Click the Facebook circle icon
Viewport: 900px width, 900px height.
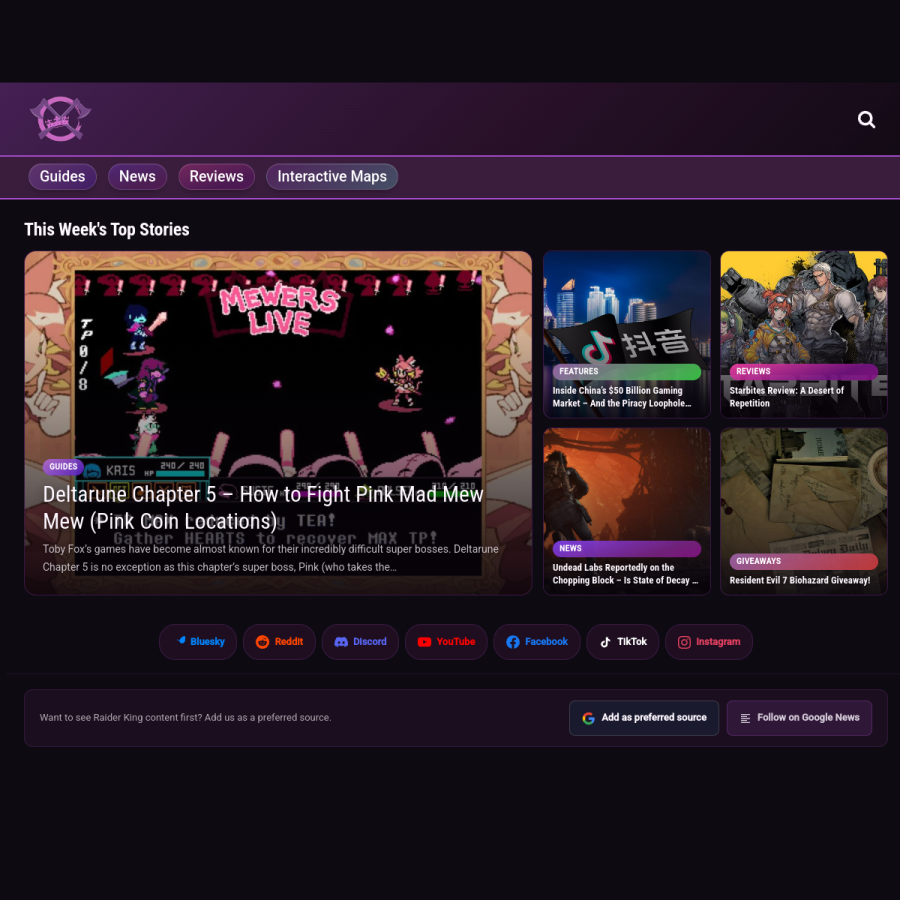[x=513, y=642]
